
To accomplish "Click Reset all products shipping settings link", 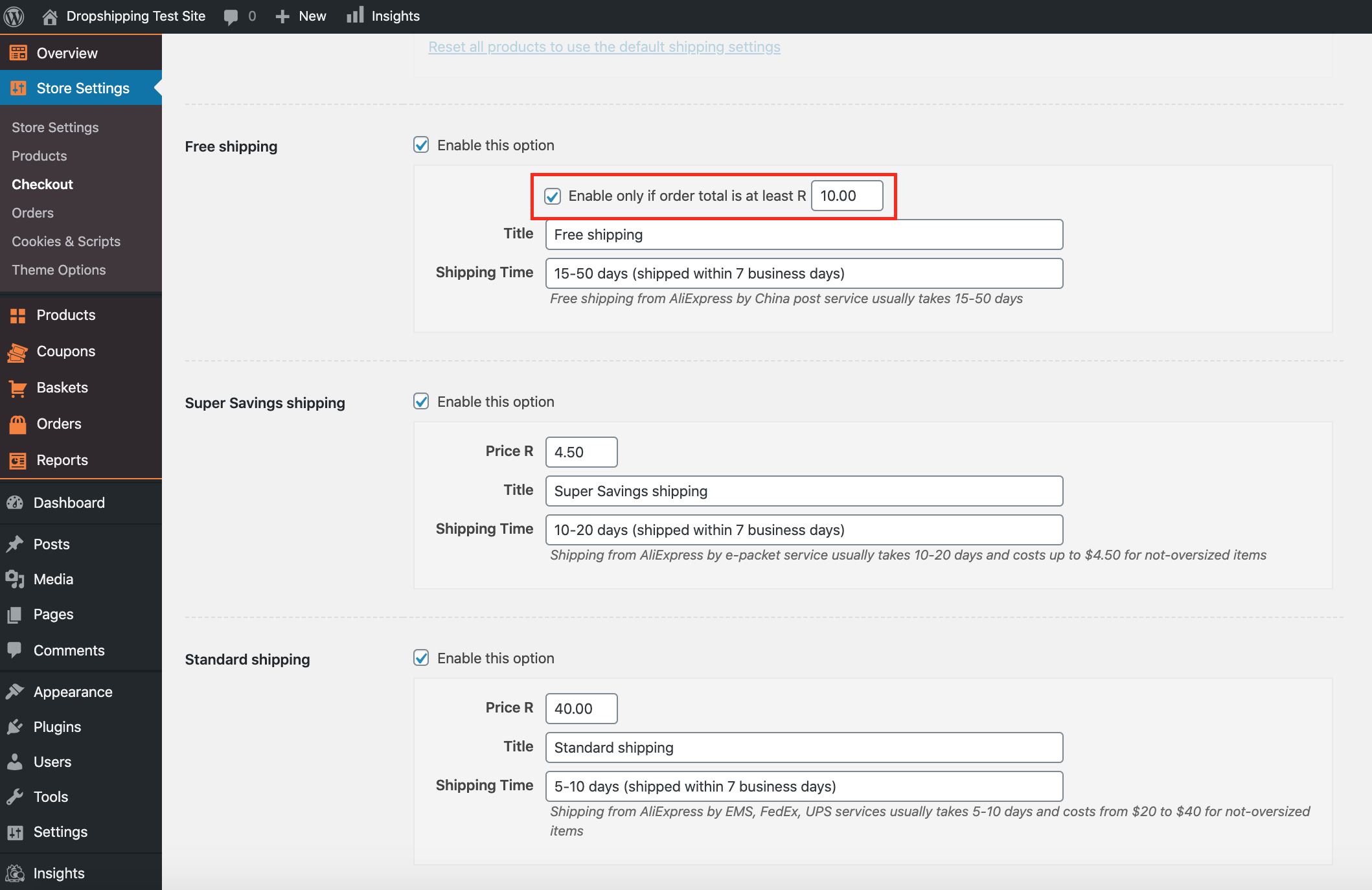I will (604, 47).
